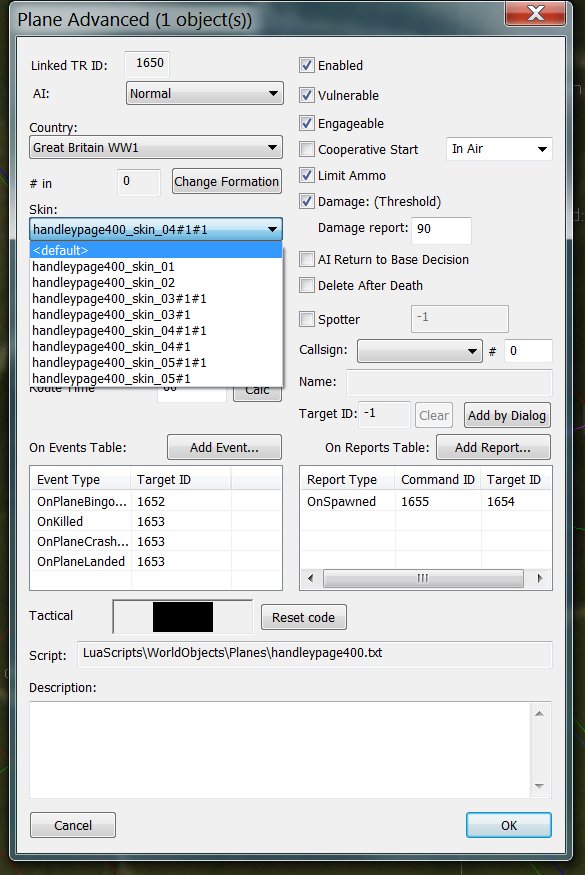The image size is (585, 875).
Task: Open the Callsign dropdown
Action: point(420,351)
